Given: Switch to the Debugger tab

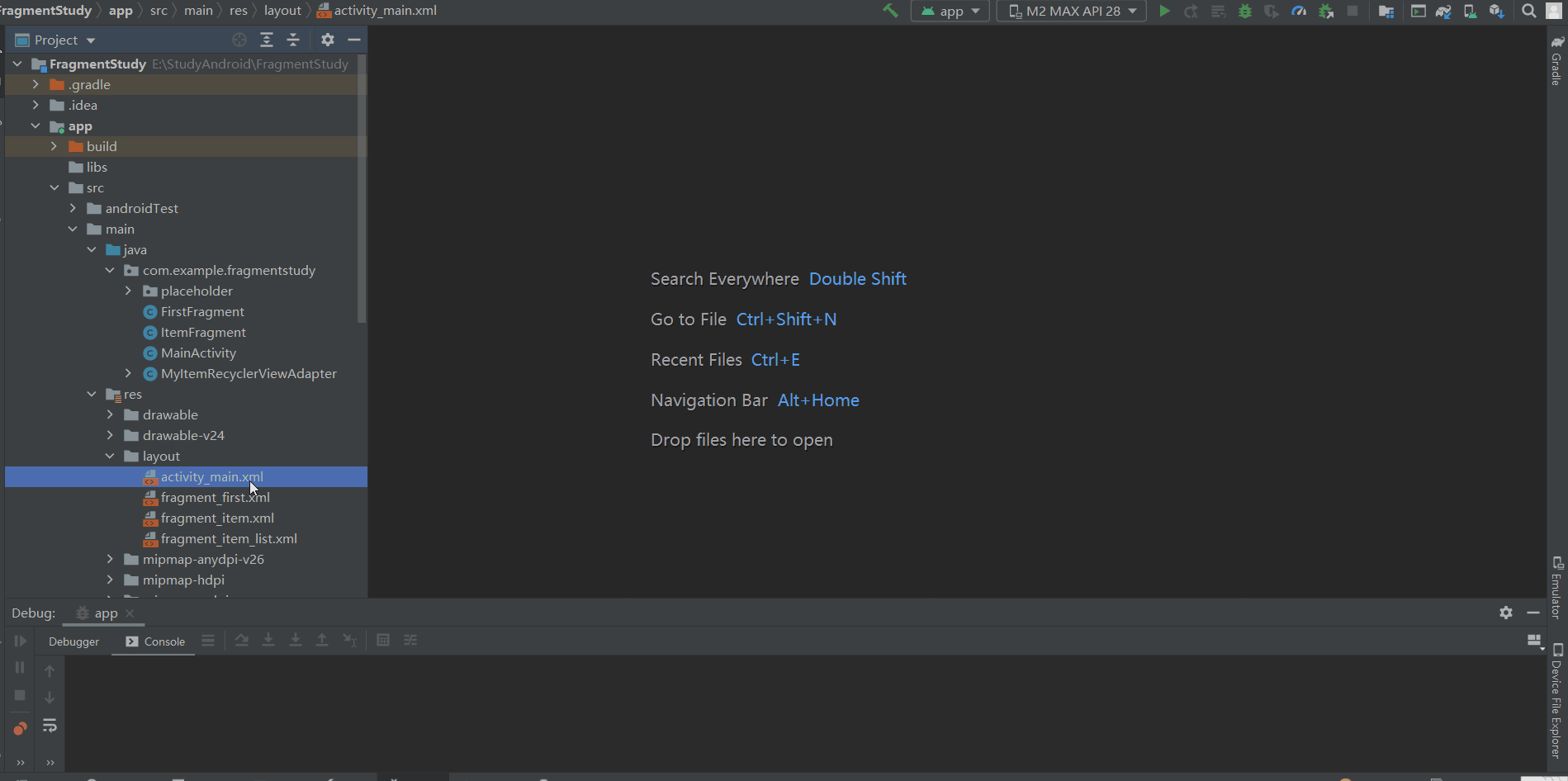Looking at the screenshot, I should (x=73, y=641).
